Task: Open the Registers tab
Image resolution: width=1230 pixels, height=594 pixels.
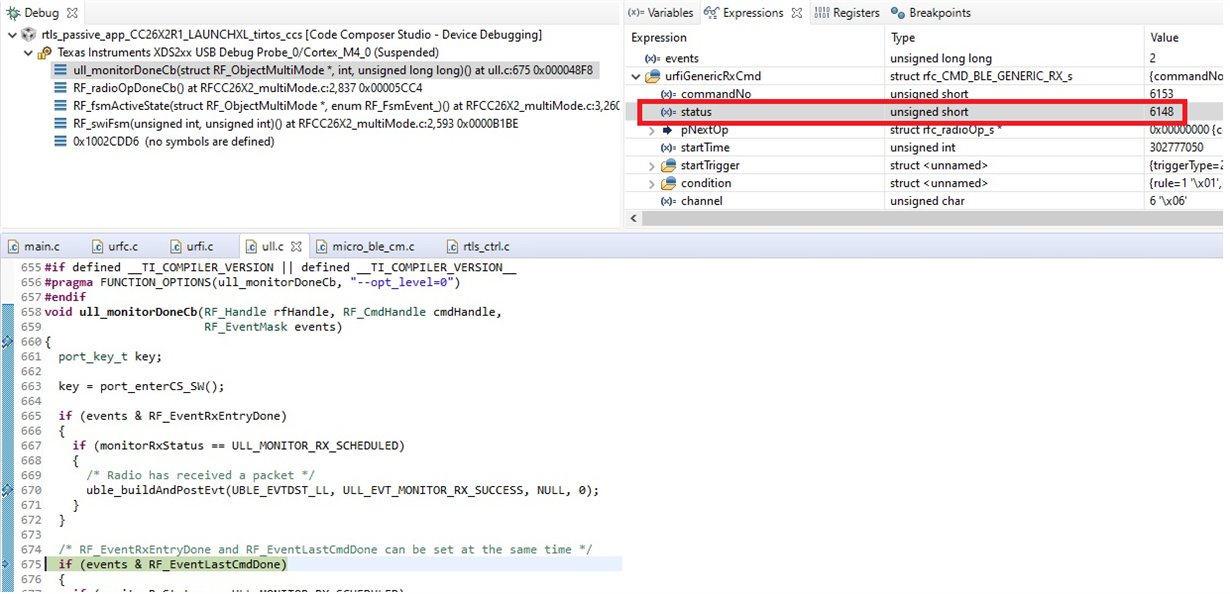Action: pos(845,13)
